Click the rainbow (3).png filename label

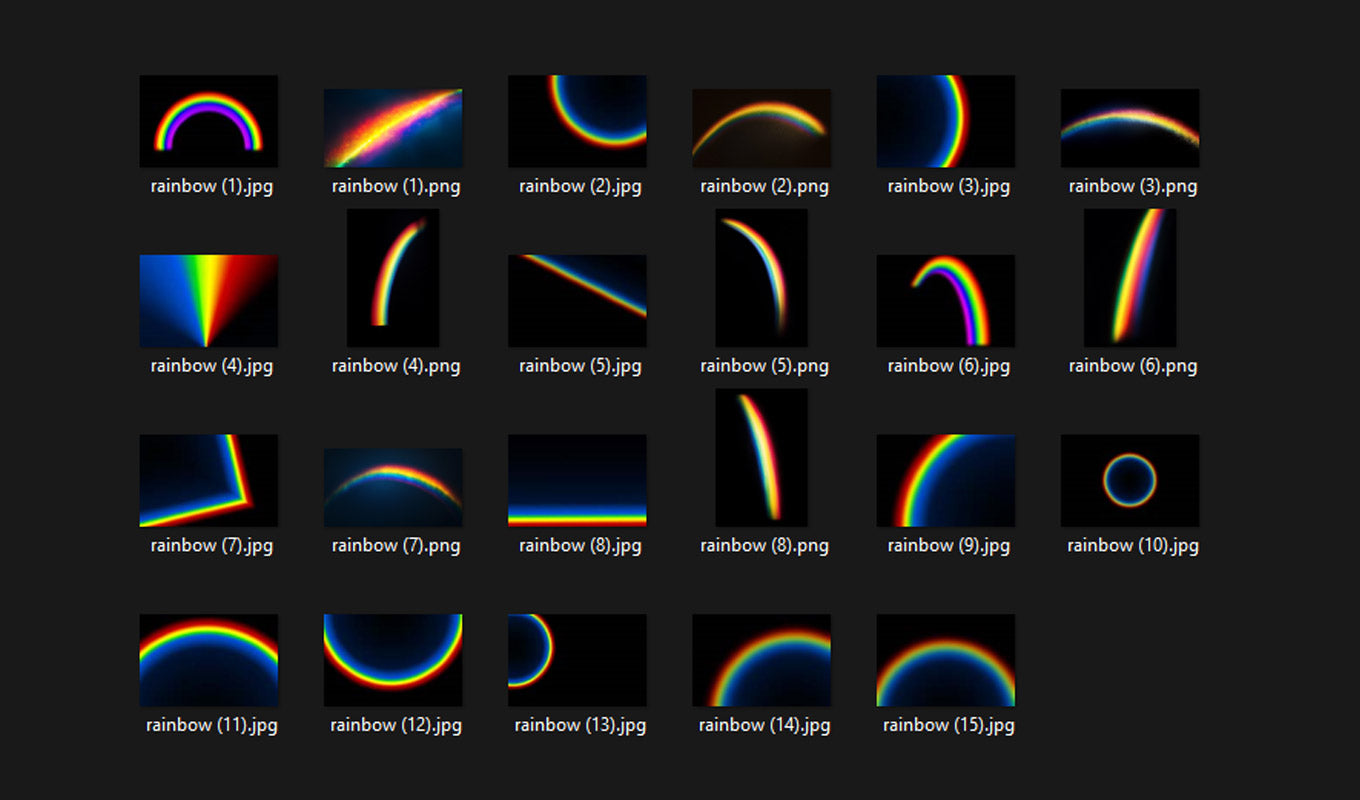(x=1132, y=186)
